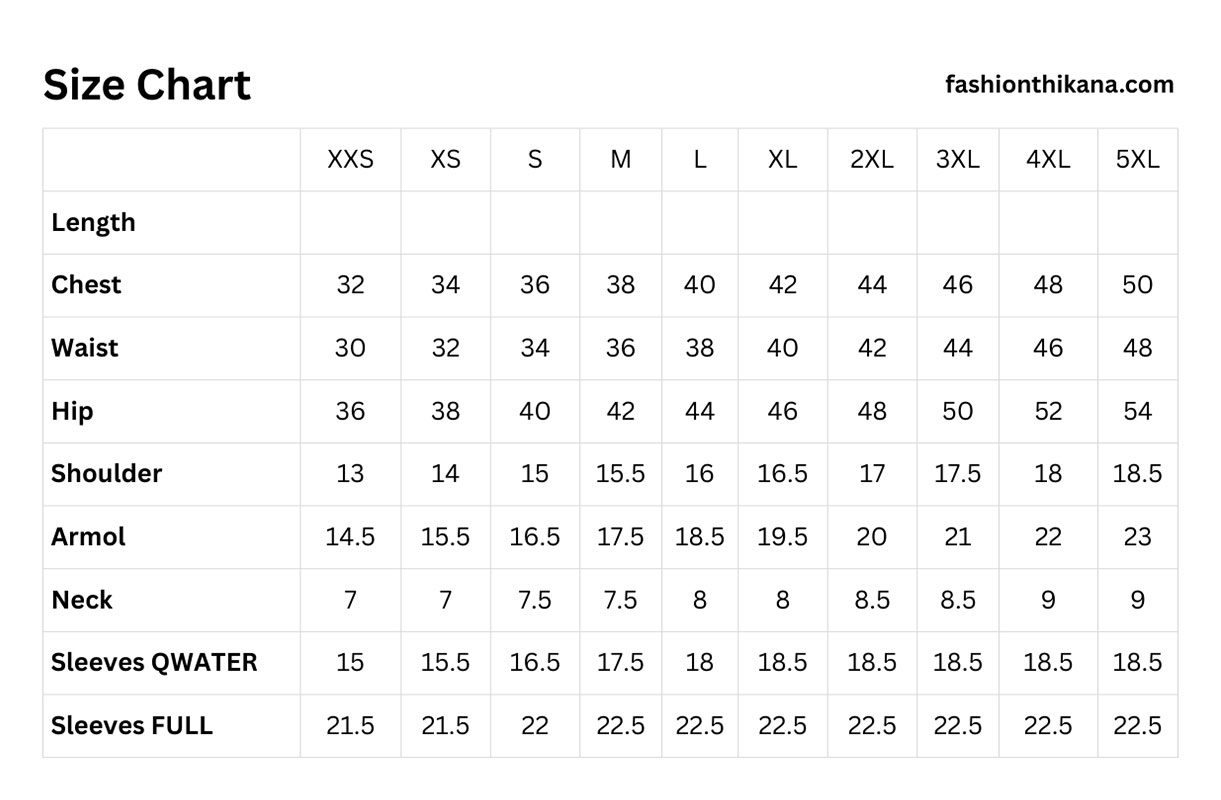
Task: Click the Shoulder value for size XXS
Action: pyautogui.click(x=350, y=474)
